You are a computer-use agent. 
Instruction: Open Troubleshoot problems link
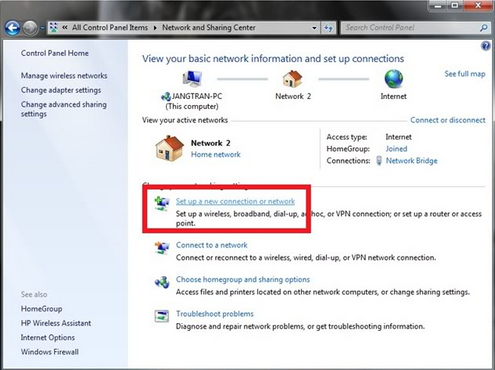point(215,314)
